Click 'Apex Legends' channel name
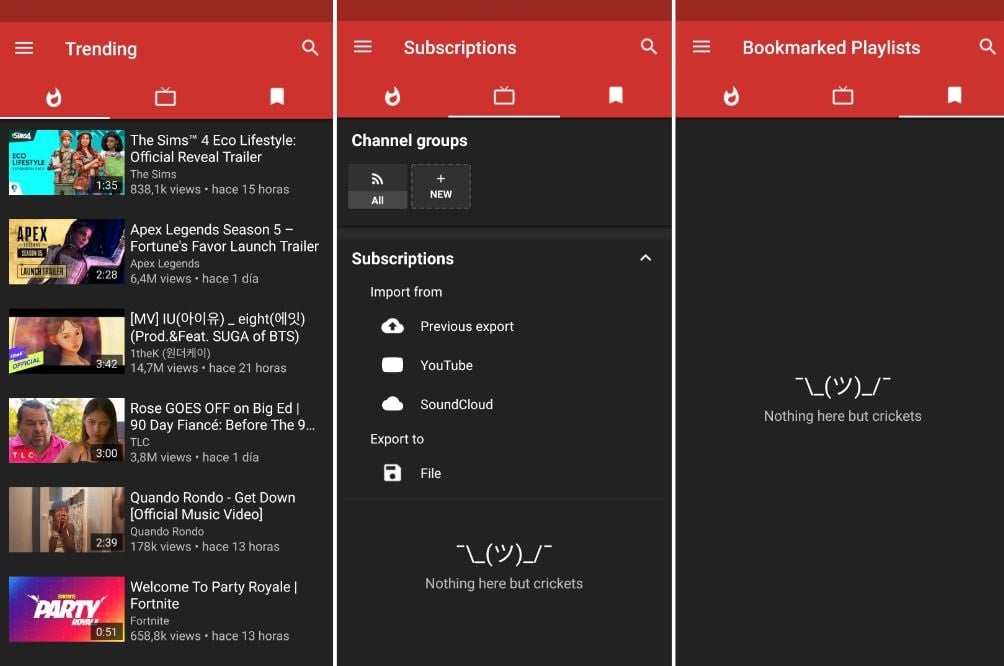This screenshot has height=666, width=1004. 165,264
